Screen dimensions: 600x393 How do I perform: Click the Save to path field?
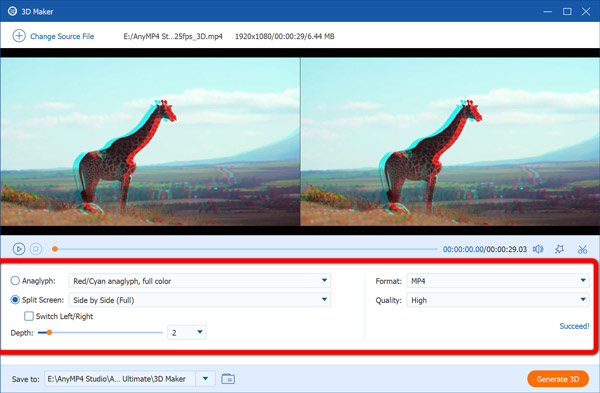click(x=120, y=379)
